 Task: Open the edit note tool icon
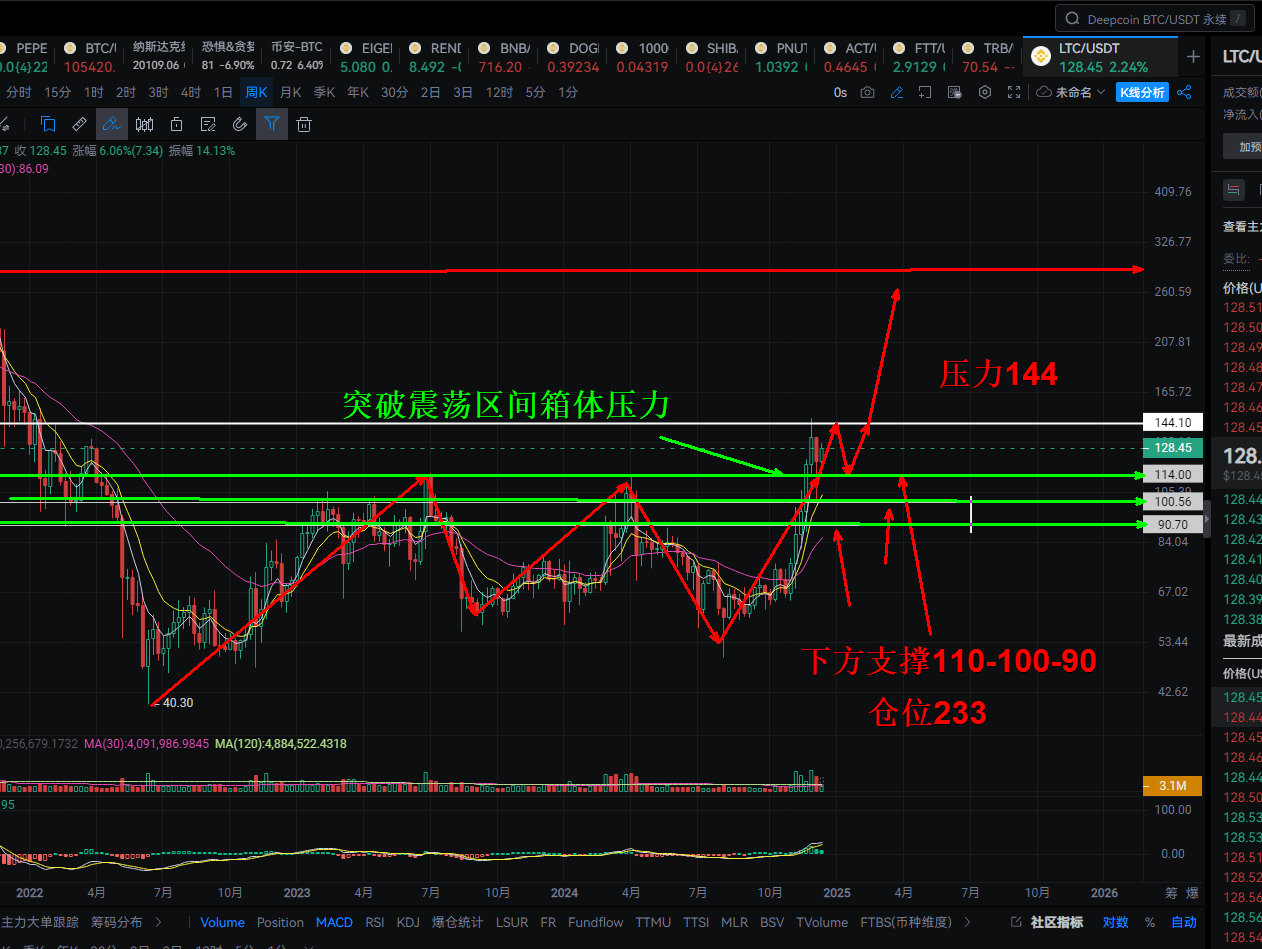click(208, 124)
